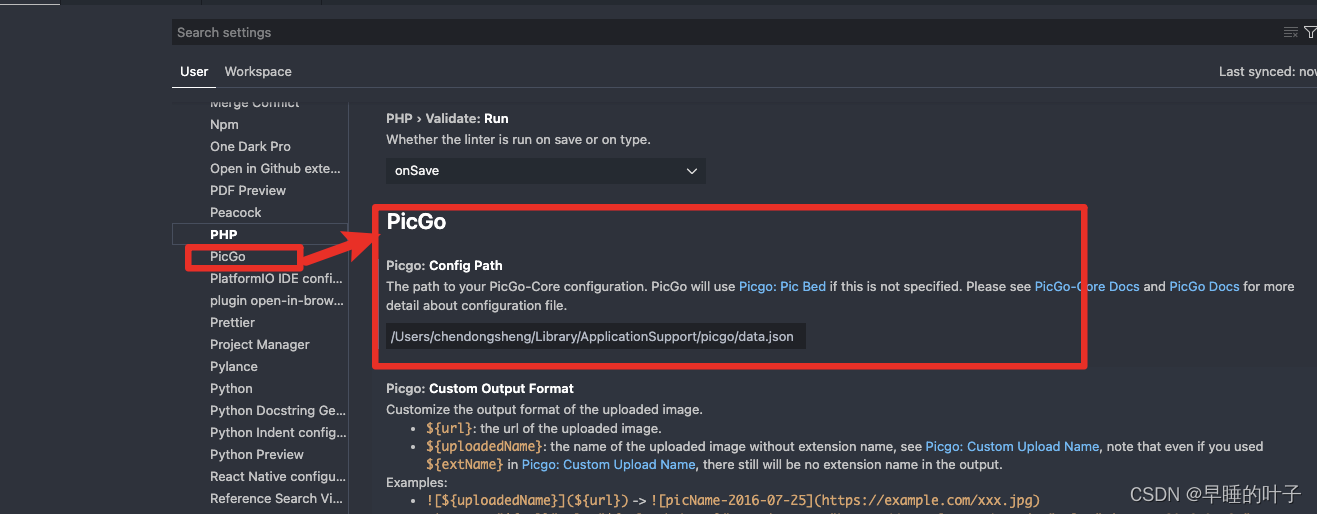The width and height of the screenshot is (1317, 514).
Task: Click the Last synced status text
Action: point(1267,72)
